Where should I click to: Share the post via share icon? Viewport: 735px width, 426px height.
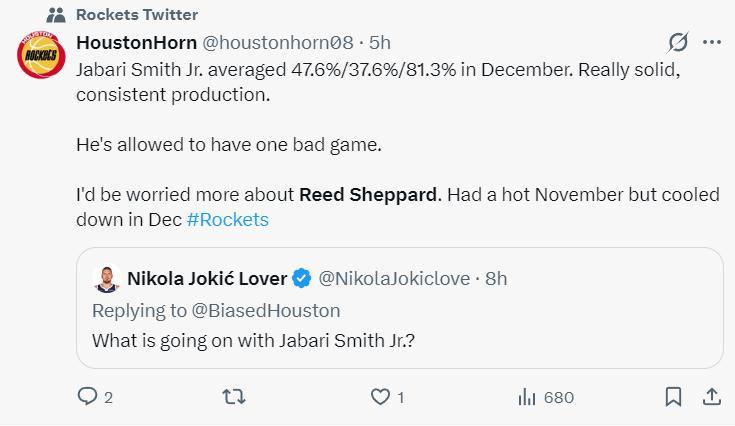711,397
